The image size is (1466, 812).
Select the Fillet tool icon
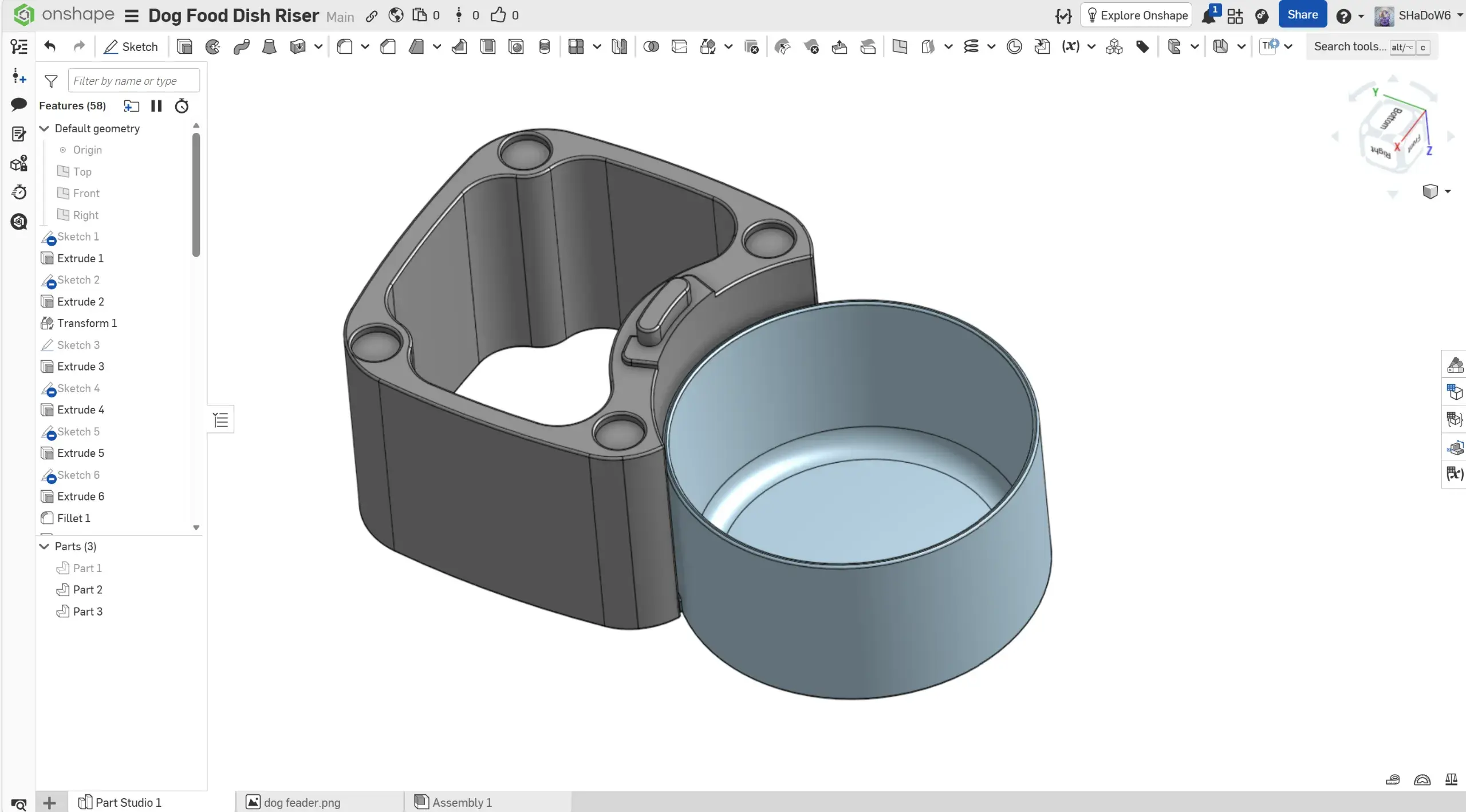click(345, 46)
